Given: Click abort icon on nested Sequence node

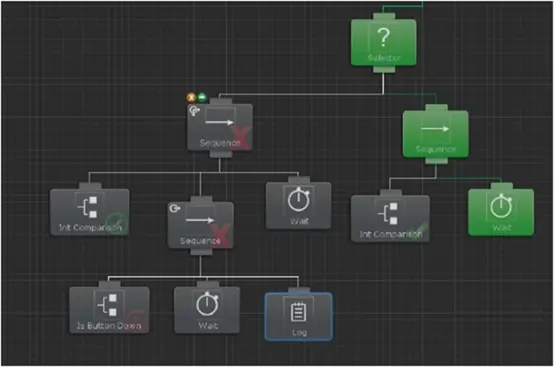Looking at the screenshot, I should (x=175, y=208).
